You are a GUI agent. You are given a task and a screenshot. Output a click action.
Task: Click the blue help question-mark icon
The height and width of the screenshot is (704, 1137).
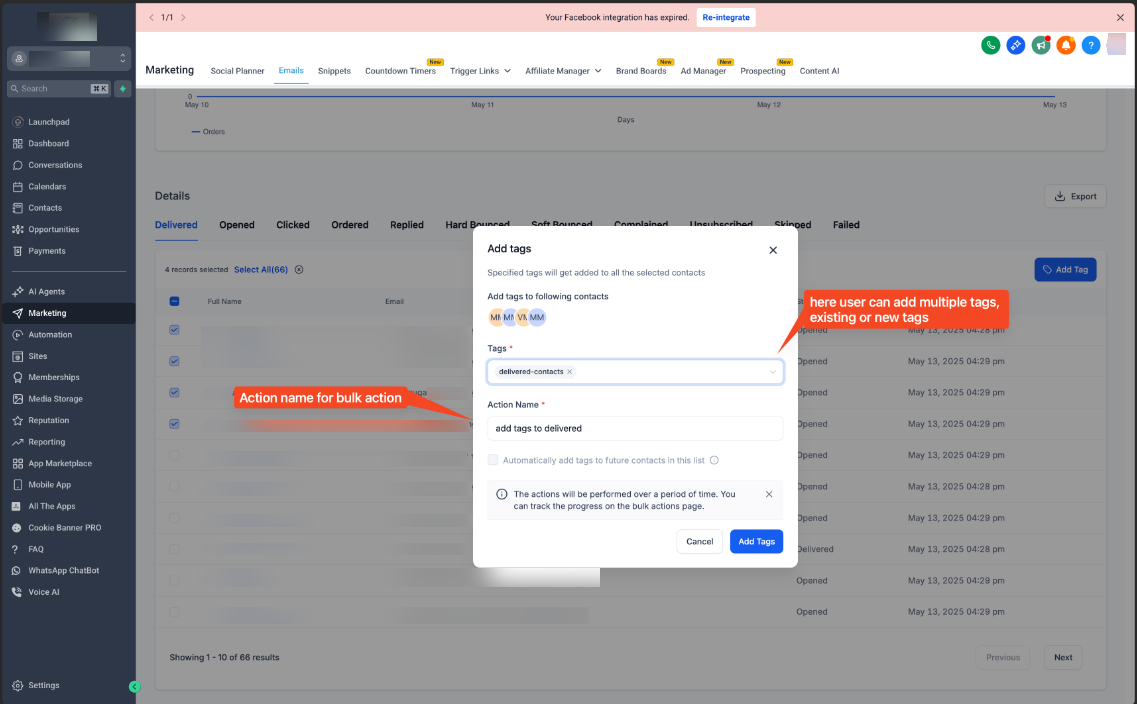pos(1091,45)
